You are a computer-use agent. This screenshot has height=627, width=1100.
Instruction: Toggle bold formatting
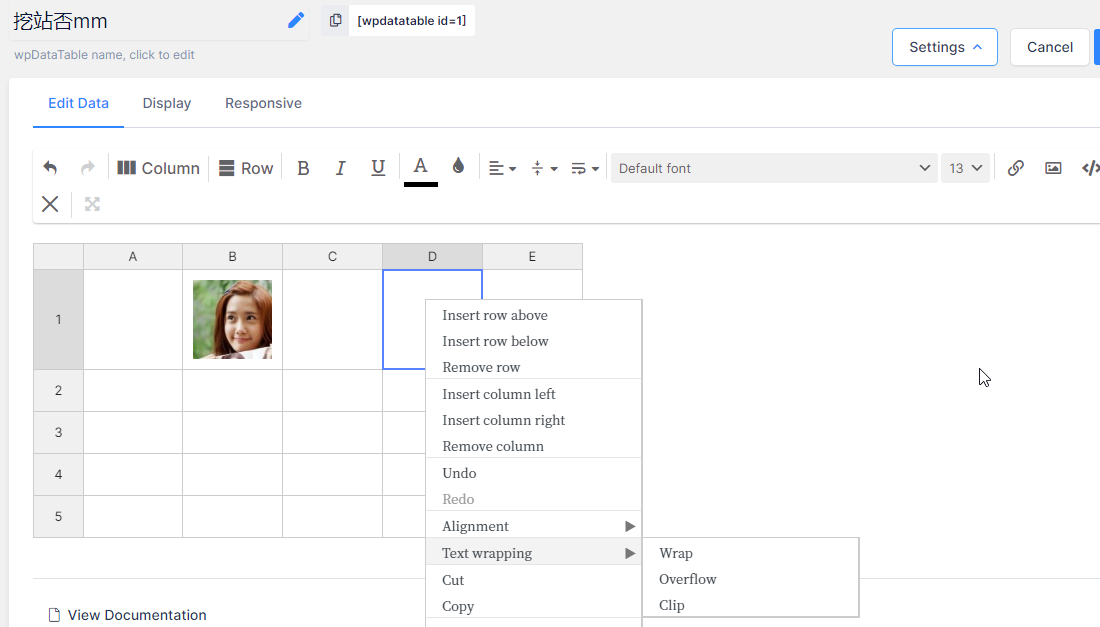pyautogui.click(x=303, y=168)
